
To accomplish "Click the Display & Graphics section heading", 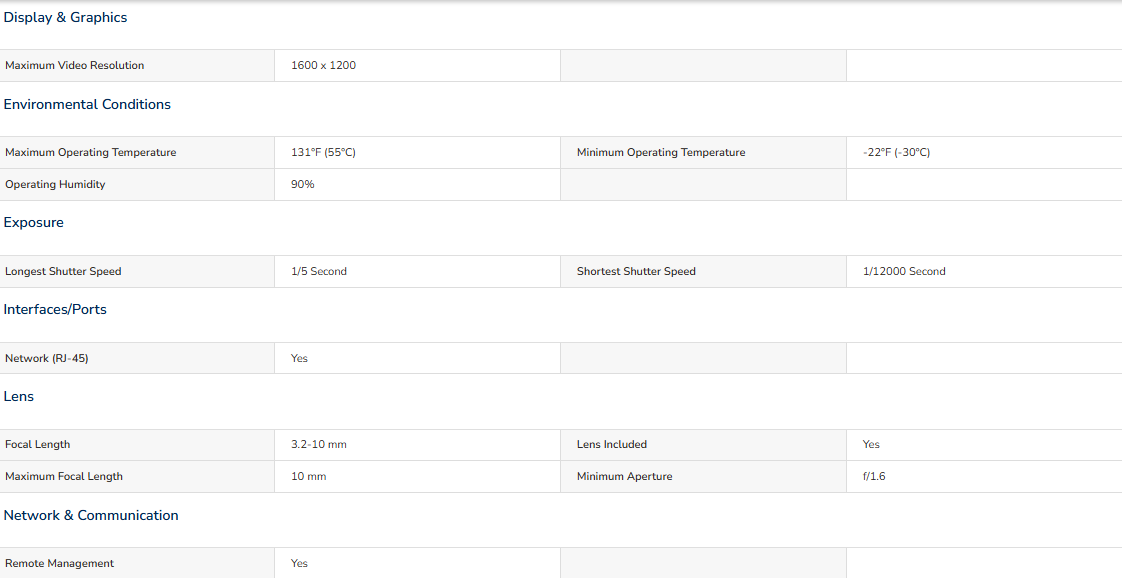I will (65, 17).
